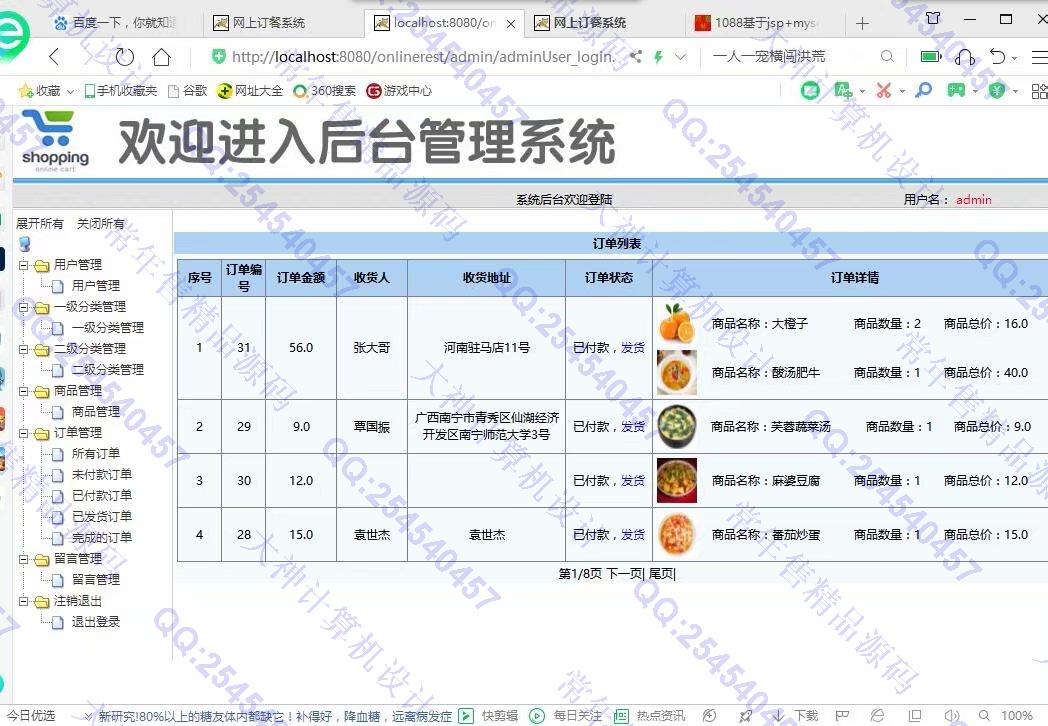Open the 网址大全 bookmark
This screenshot has width=1048, height=726.
(251, 90)
